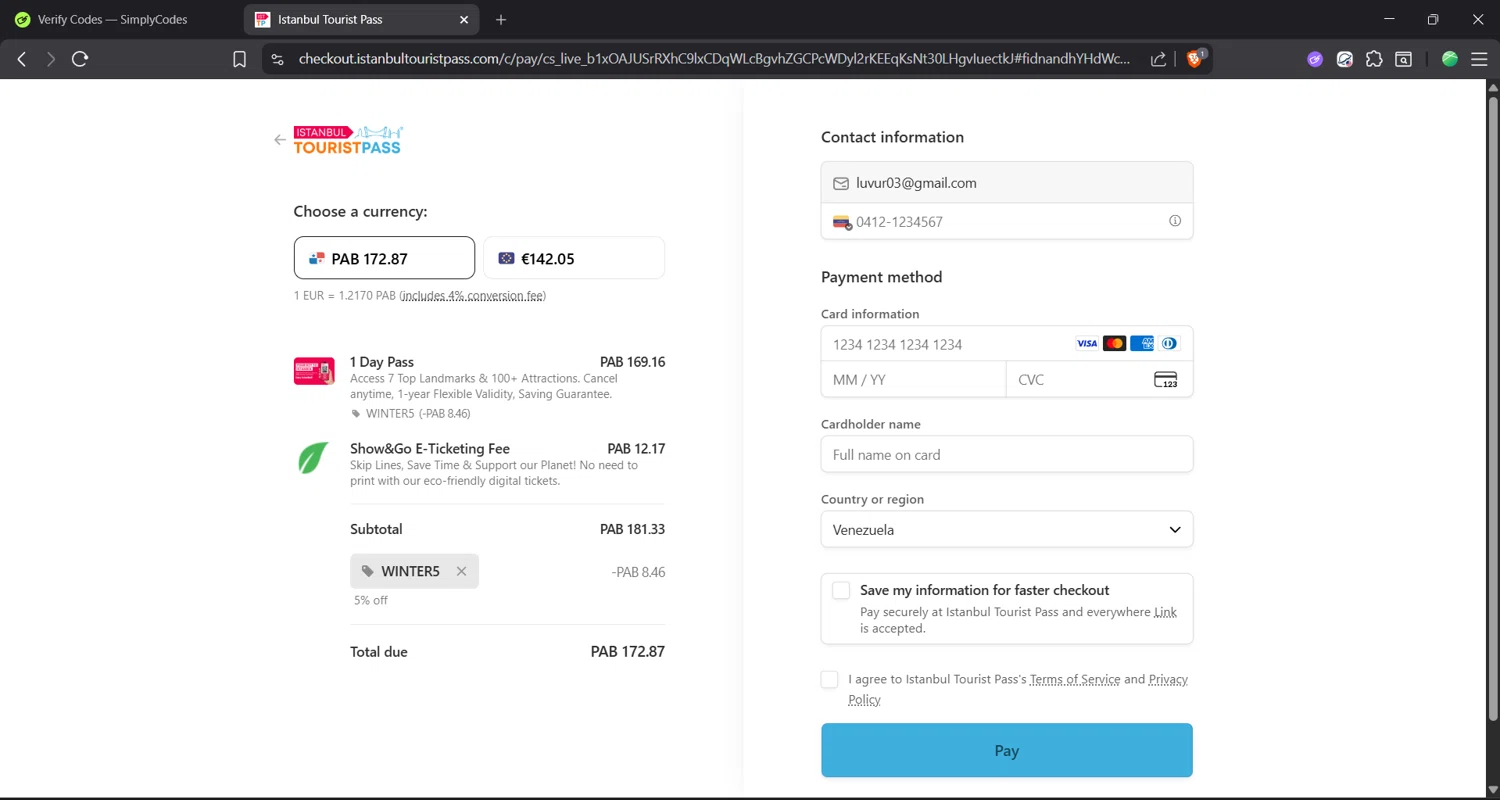Remove the WINTER5 coupon with the X
Screen dimensions: 1500x800
[461, 571]
